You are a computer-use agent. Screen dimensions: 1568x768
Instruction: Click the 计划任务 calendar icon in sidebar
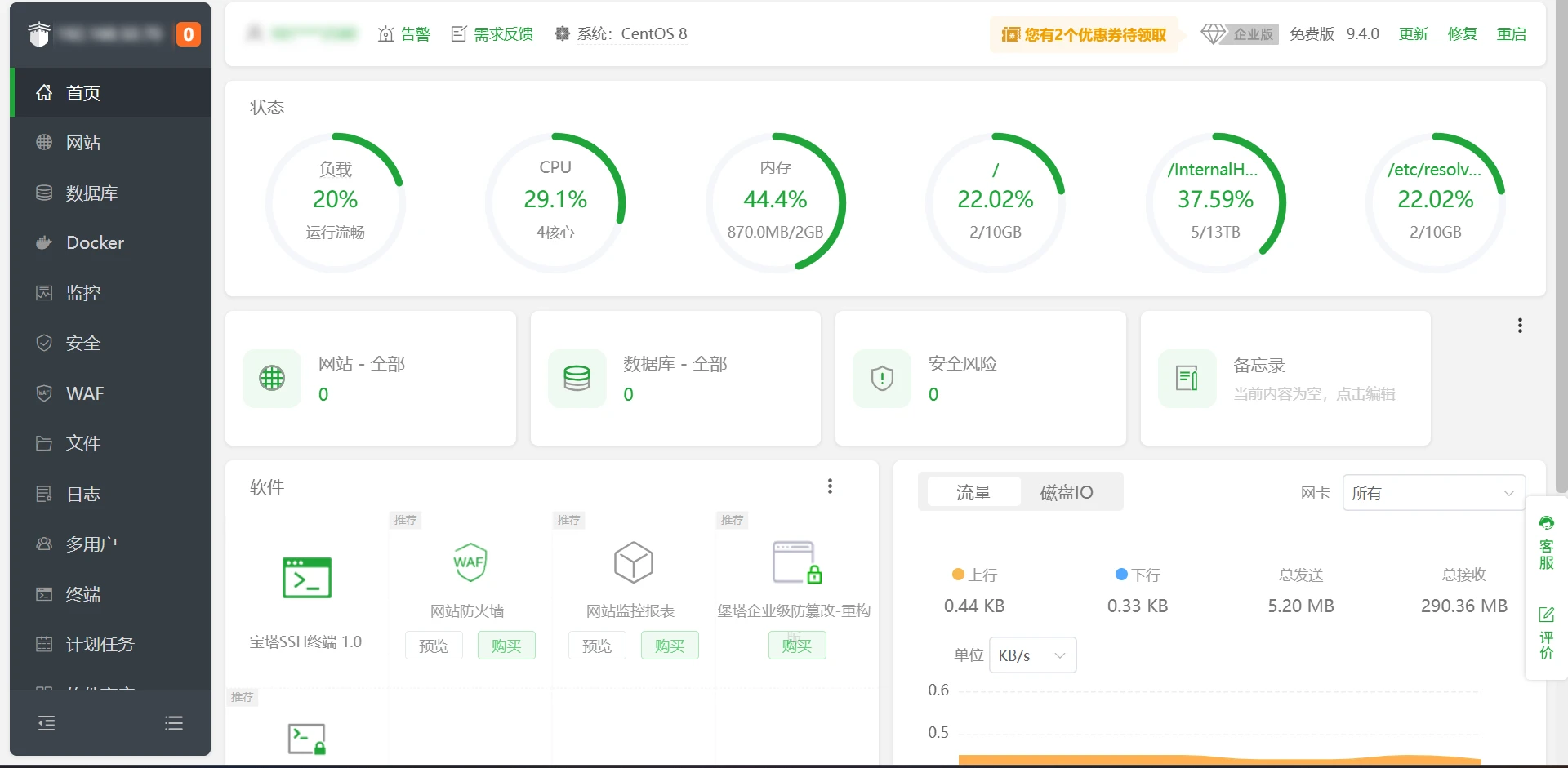(44, 644)
